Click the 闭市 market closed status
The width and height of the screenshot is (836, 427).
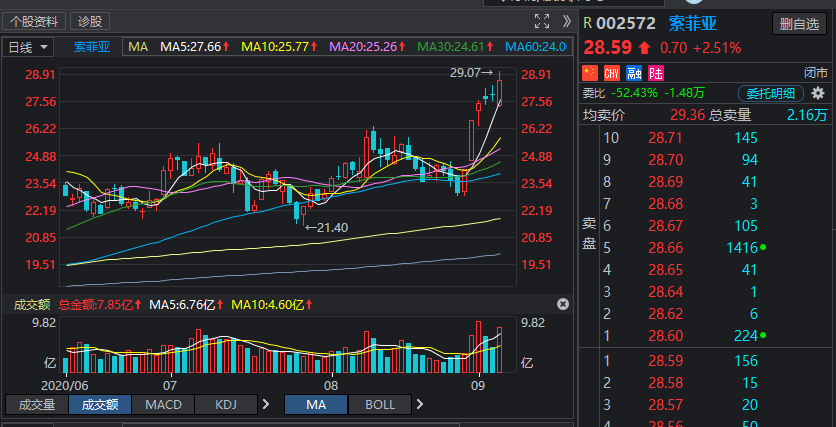click(x=816, y=73)
